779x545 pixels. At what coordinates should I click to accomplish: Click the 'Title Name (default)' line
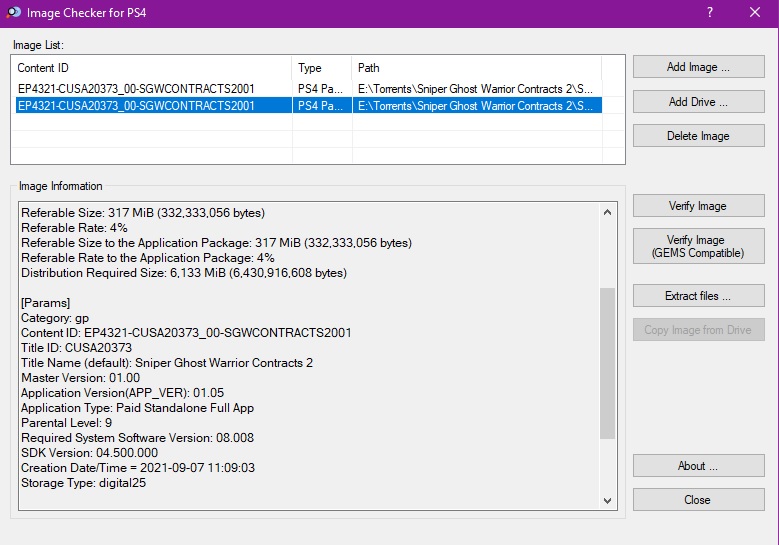[x=167, y=363]
